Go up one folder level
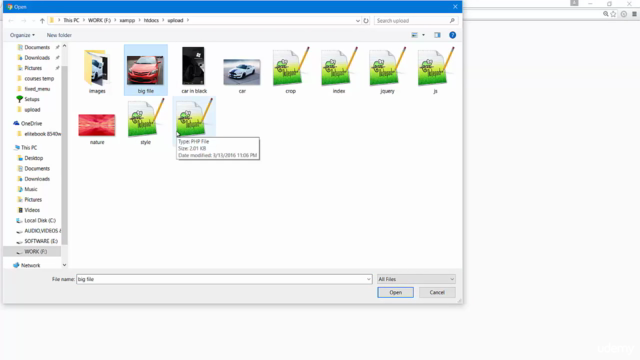Screen dimensions: 640x360 (x=42, y=20)
